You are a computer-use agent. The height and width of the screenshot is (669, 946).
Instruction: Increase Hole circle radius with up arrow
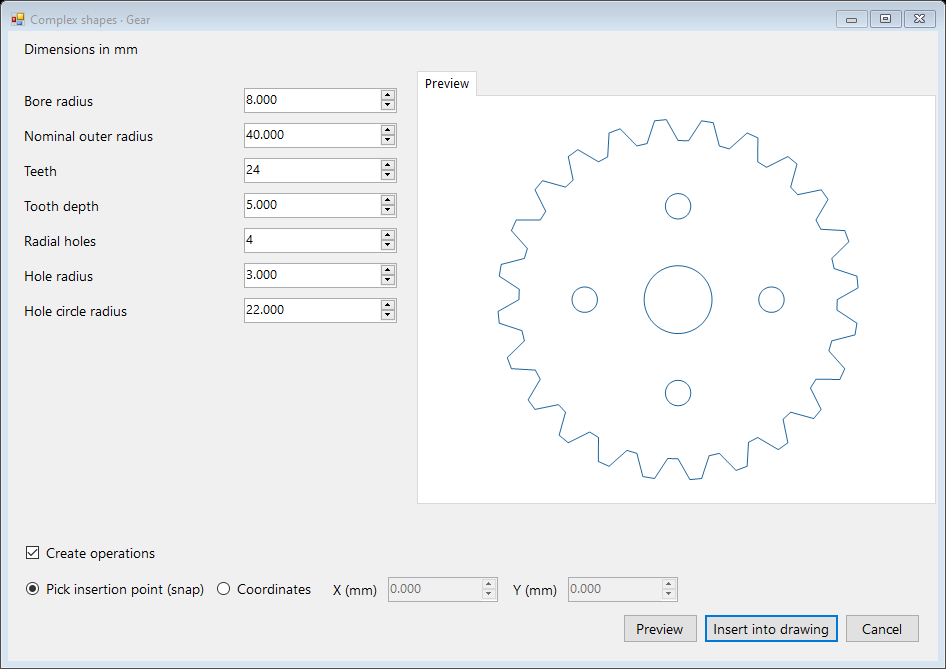pos(388,305)
